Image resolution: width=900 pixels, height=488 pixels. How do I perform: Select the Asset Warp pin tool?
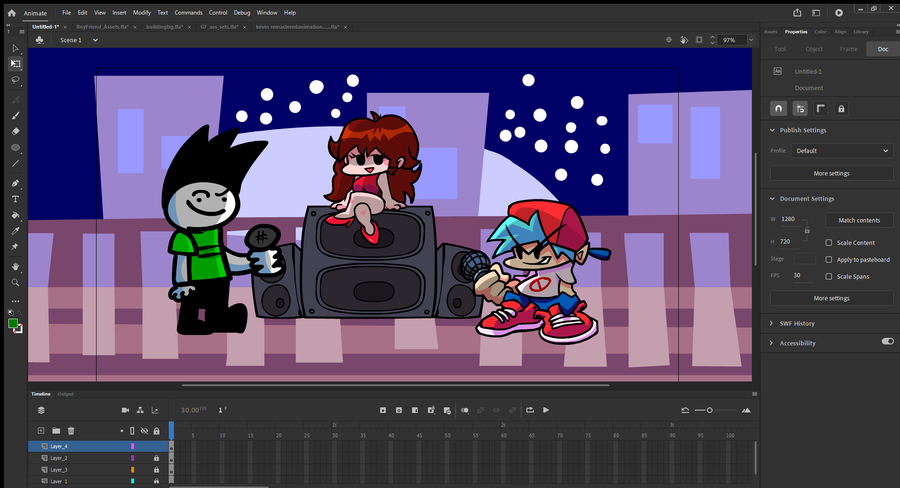[x=15, y=246]
